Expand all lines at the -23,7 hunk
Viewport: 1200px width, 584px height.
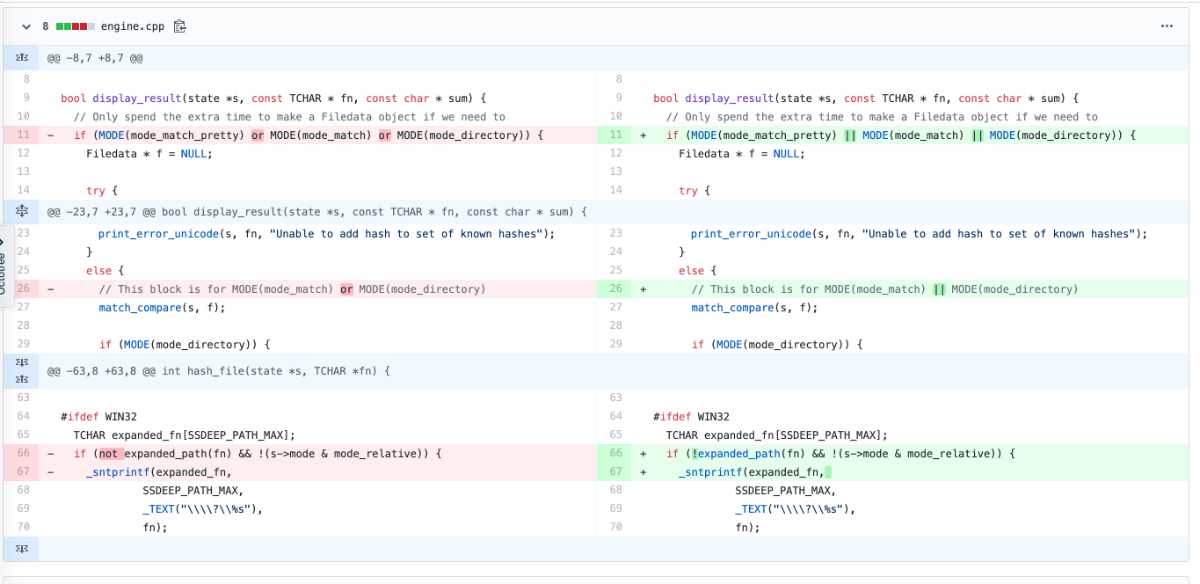(x=22, y=212)
